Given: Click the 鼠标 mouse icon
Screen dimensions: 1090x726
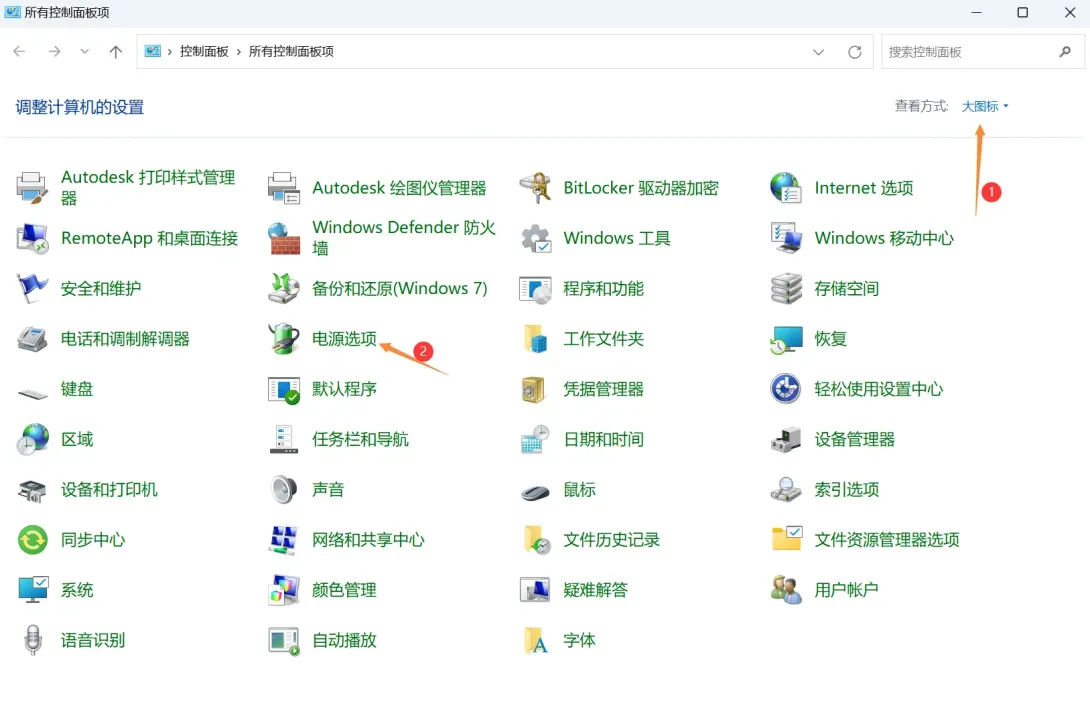Looking at the screenshot, I should pyautogui.click(x=535, y=492).
